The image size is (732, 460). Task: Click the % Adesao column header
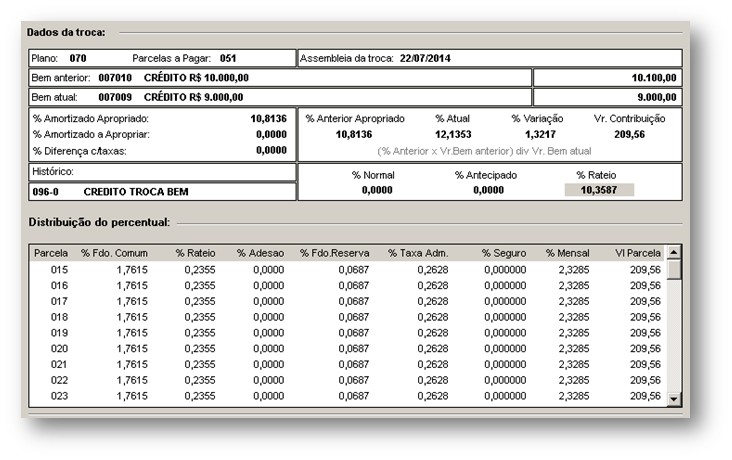pyautogui.click(x=260, y=253)
